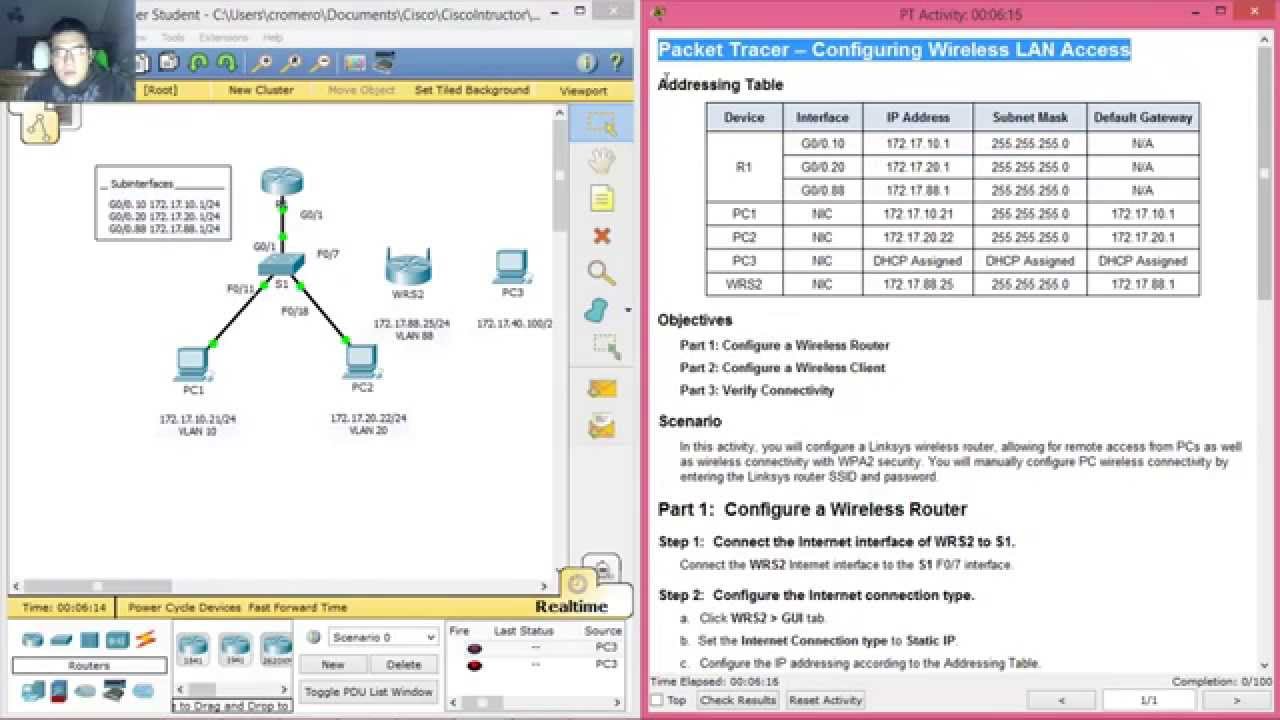Click the Paste toolbar icon
The height and width of the screenshot is (720, 1280).
click(168, 63)
